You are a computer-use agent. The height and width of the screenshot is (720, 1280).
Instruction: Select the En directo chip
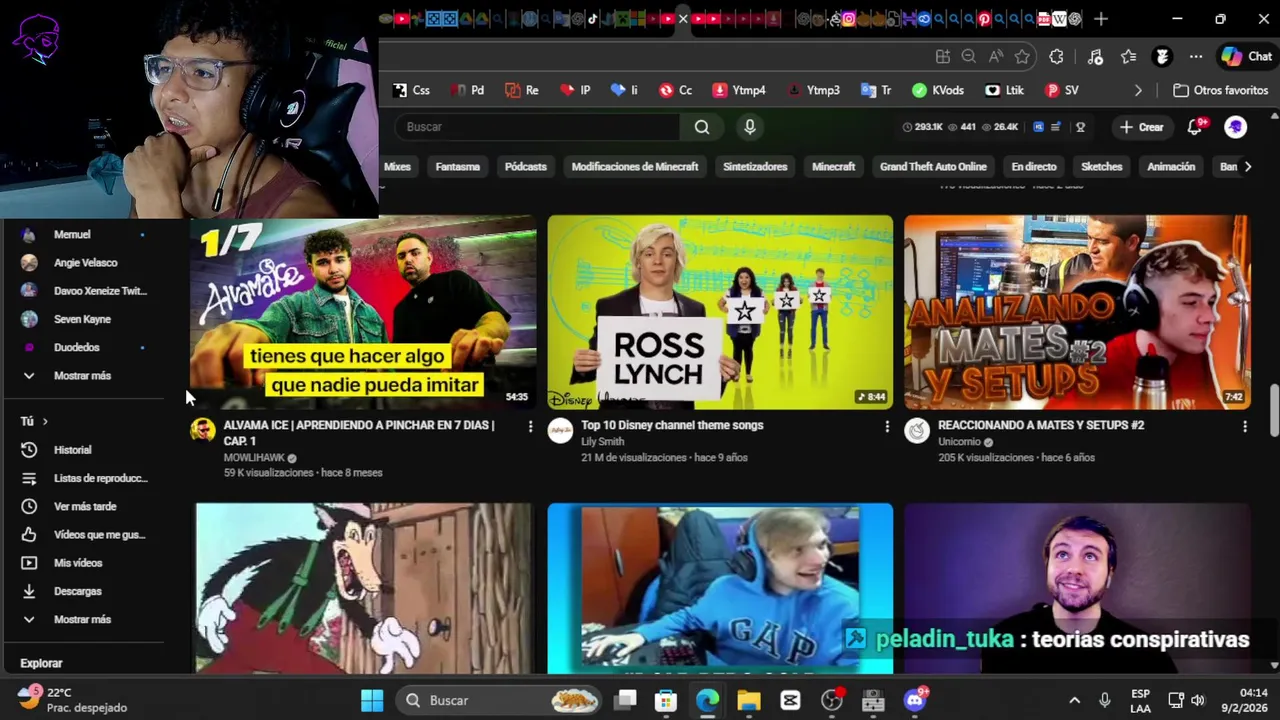pyautogui.click(x=1034, y=167)
